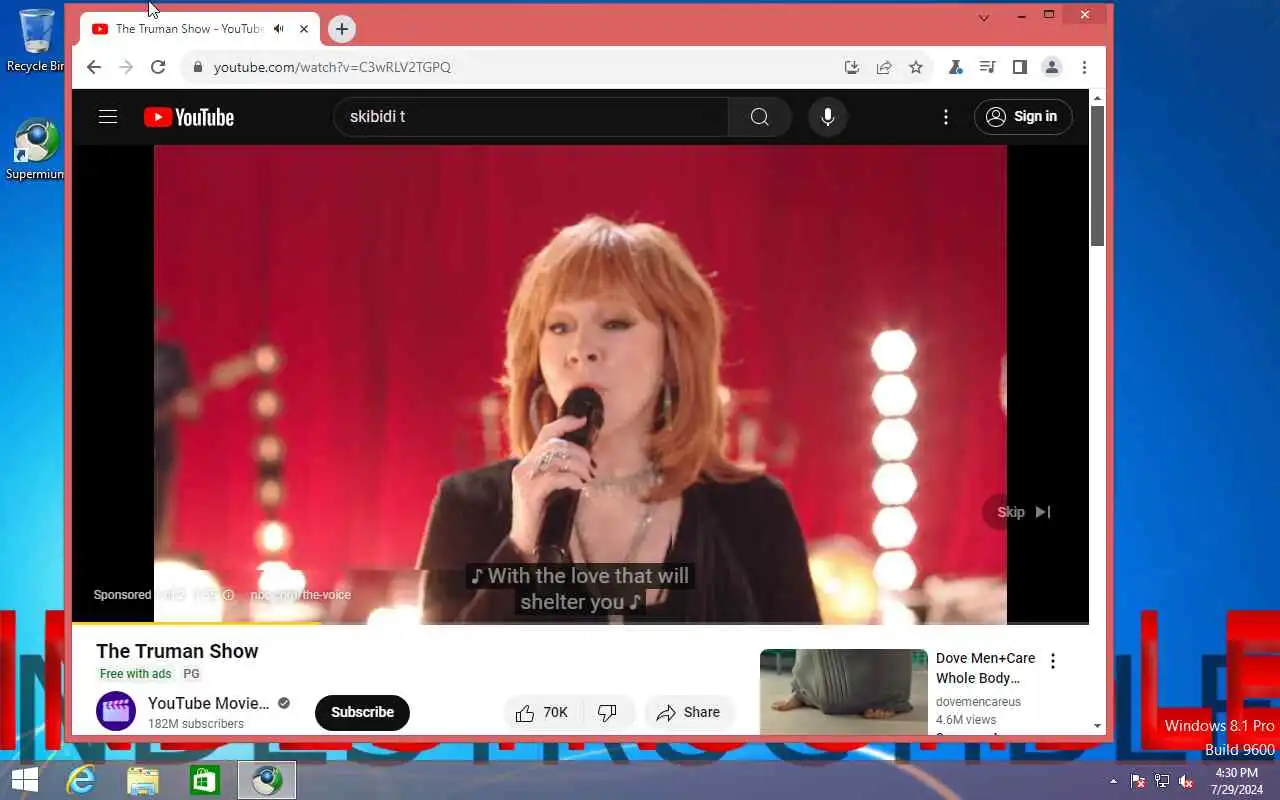This screenshot has width=1280, height=800.
Task: Open the Windows Start button
Action: click(x=24, y=780)
